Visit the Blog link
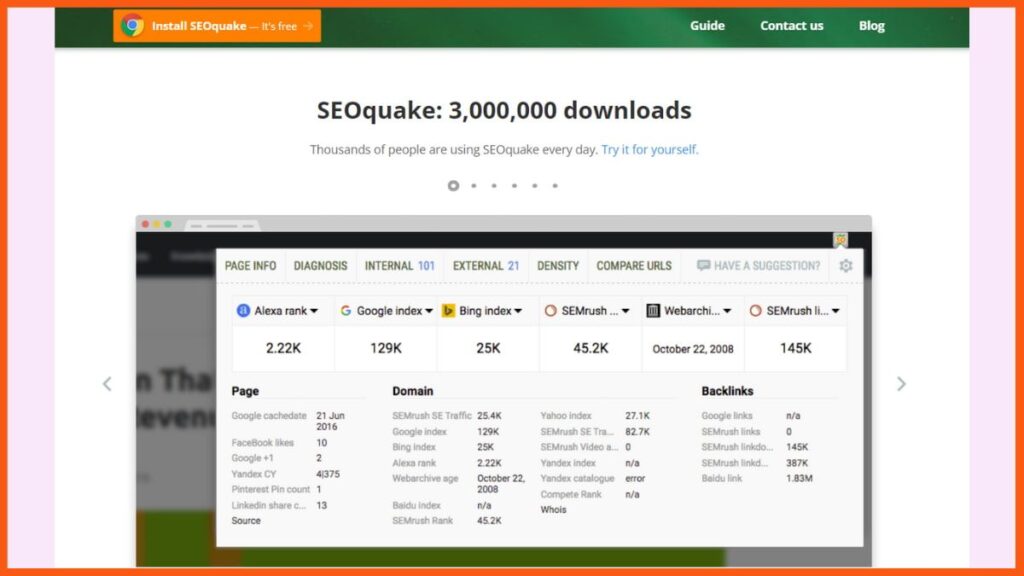The image size is (1024, 576). point(871,25)
